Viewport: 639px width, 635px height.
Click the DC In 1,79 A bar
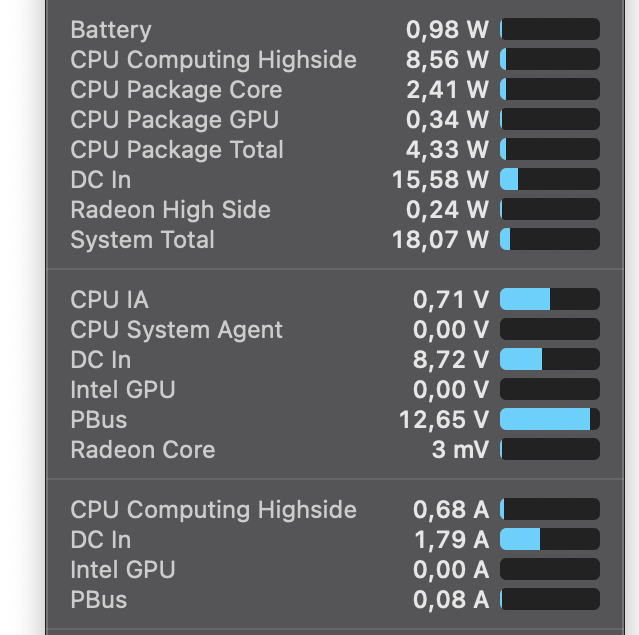(549, 540)
